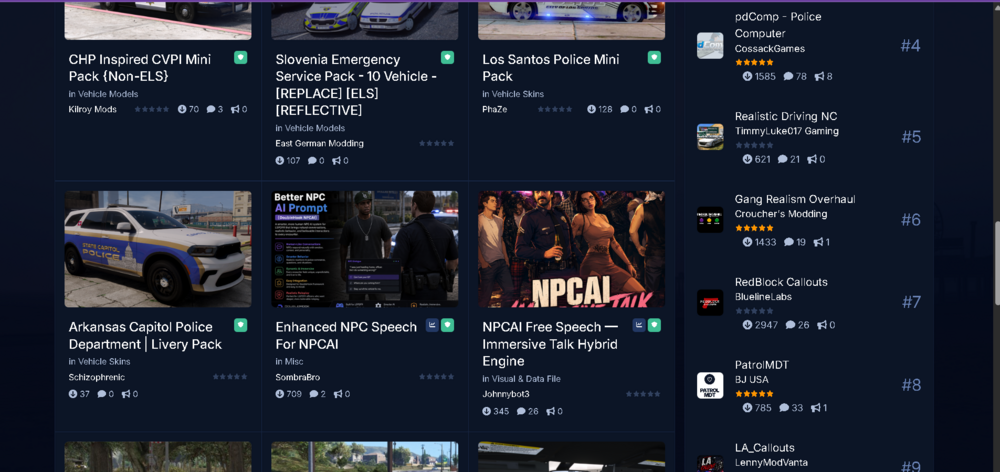Open Misc category under Enhanced NPC Speech
Viewport: 1000px width, 472px height.
point(294,361)
